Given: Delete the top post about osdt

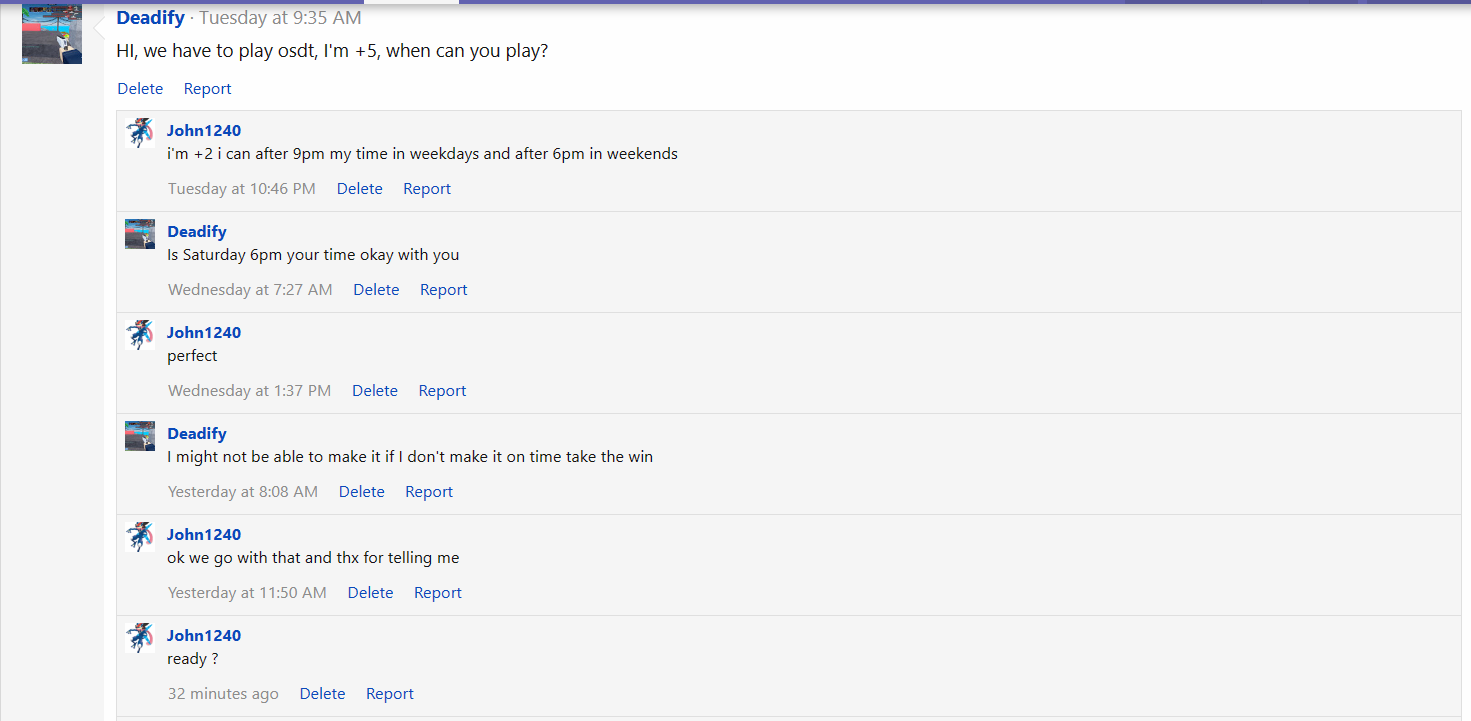Looking at the screenshot, I should pos(140,89).
